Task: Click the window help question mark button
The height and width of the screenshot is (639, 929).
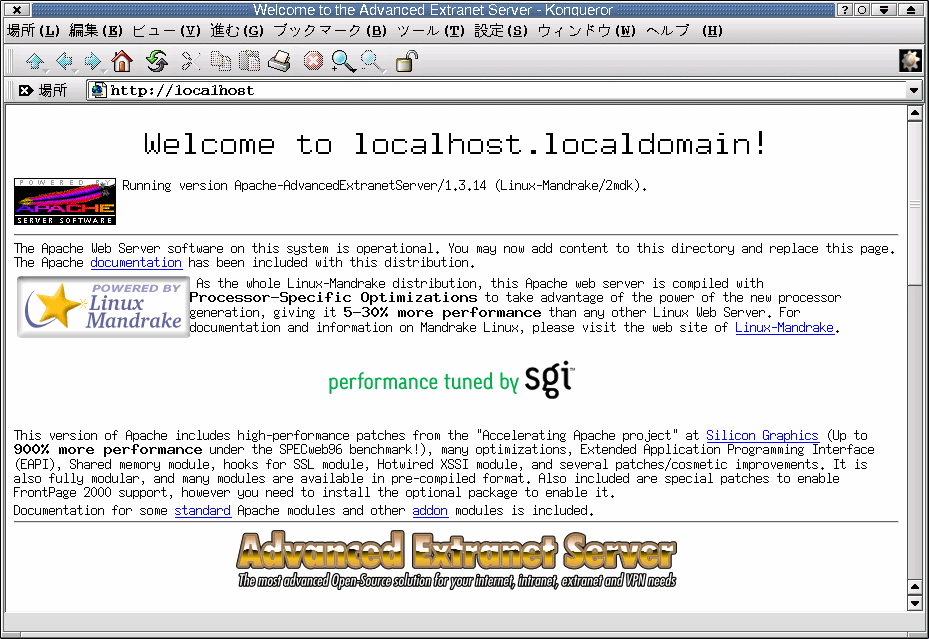Action: [845, 9]
